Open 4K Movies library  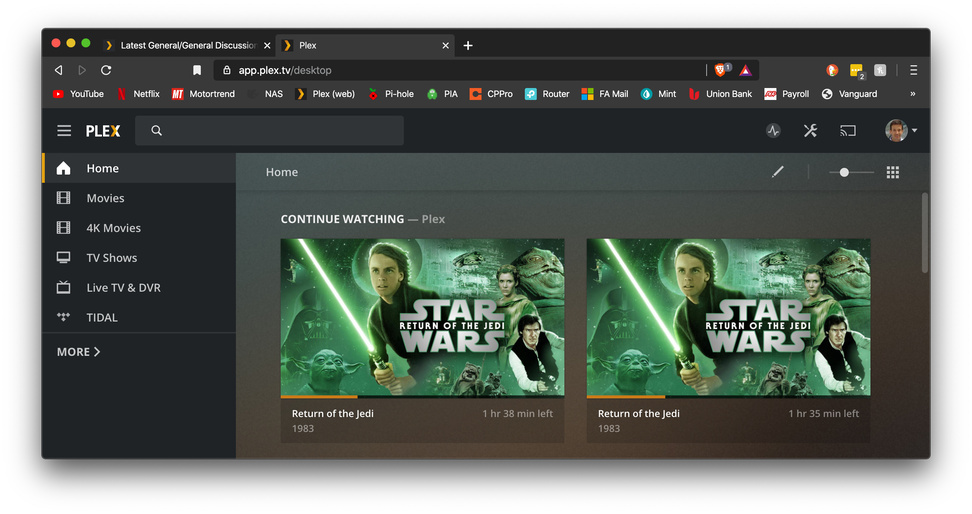point(140,228)
